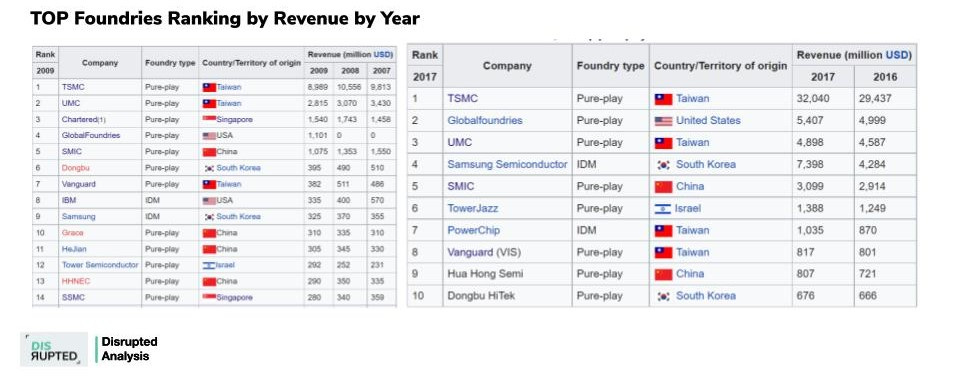Click the South Korea flag beside Samsung Semiconductor
This screenshot has height=378, width=960.
[663, 165]
